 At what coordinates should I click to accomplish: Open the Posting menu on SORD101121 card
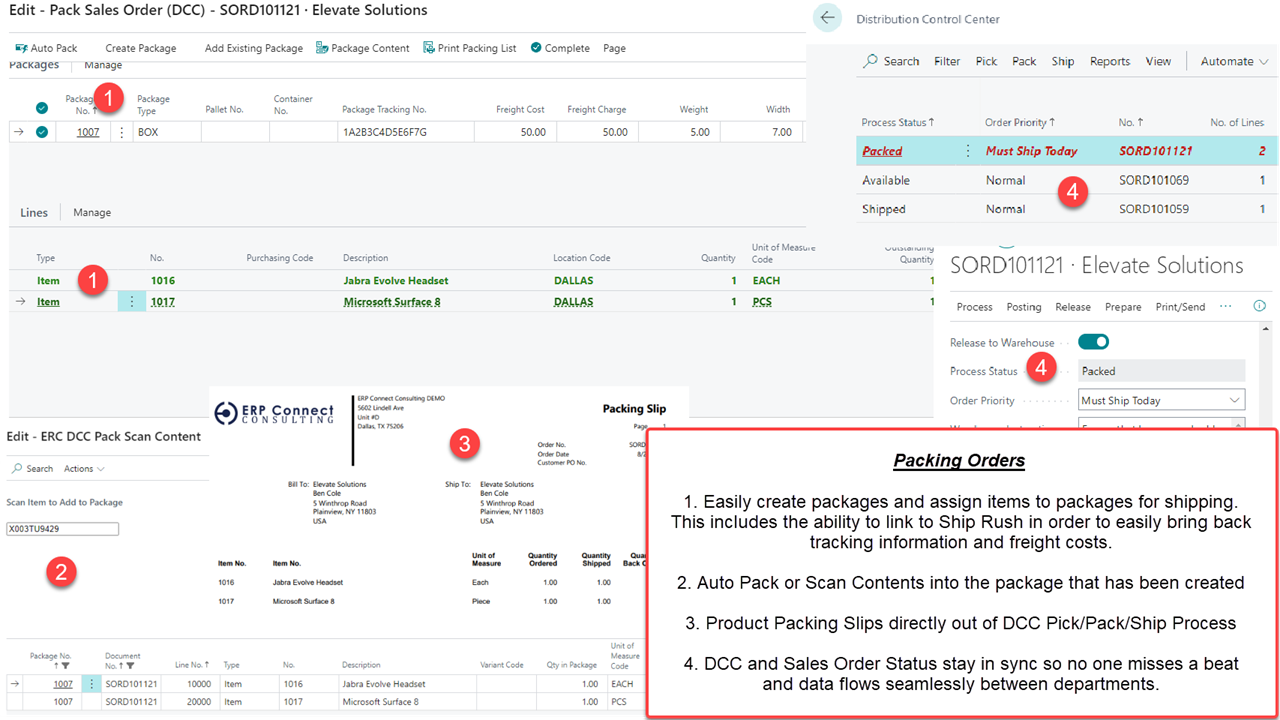pos(1023,307)
